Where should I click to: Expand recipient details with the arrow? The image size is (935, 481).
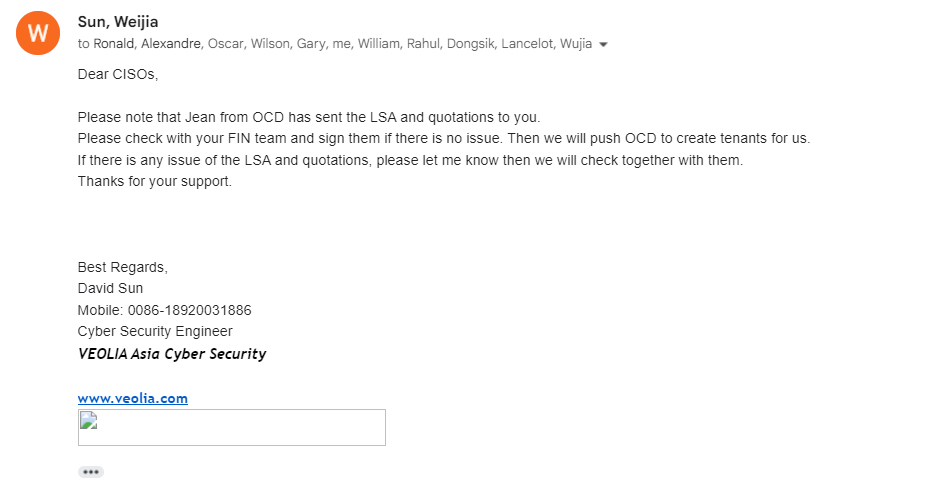click(x=603, y=45)
